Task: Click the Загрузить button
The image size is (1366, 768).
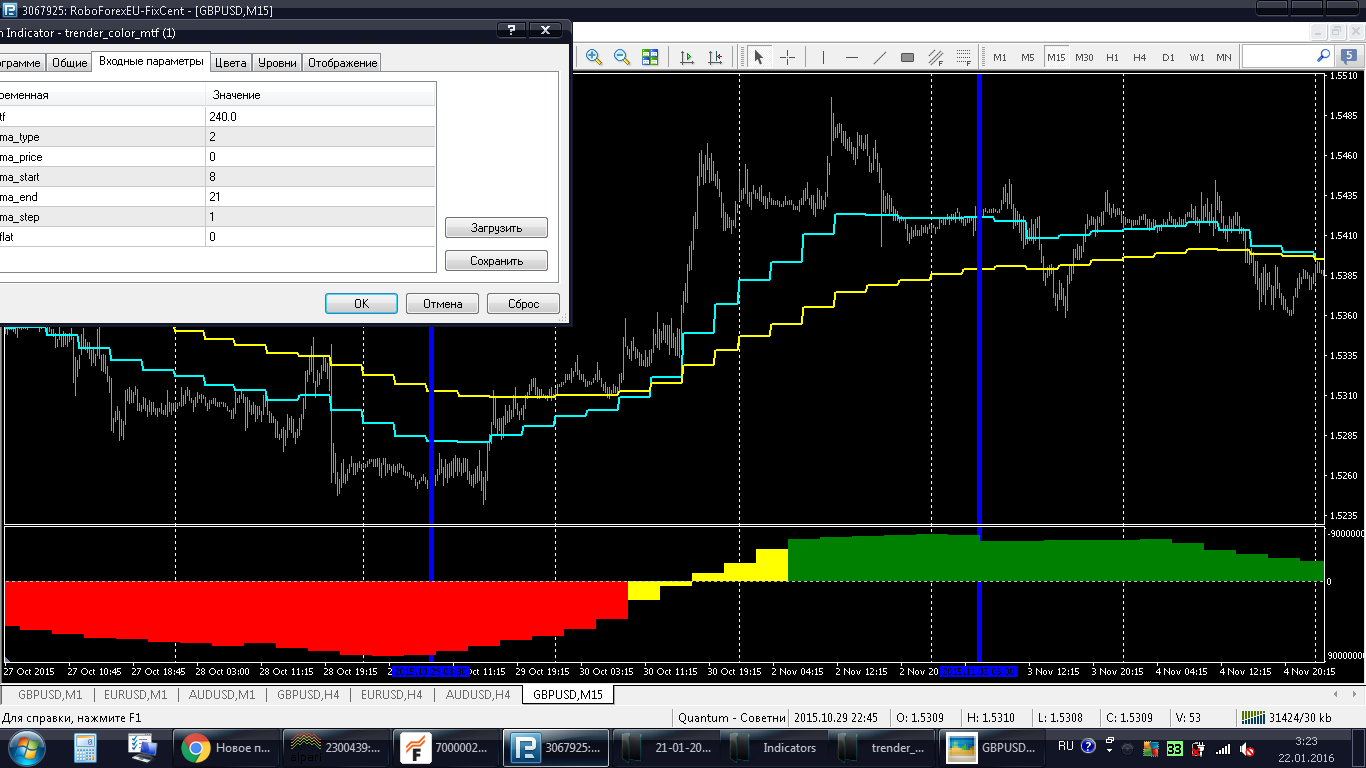Action: (x=497, y=228)
